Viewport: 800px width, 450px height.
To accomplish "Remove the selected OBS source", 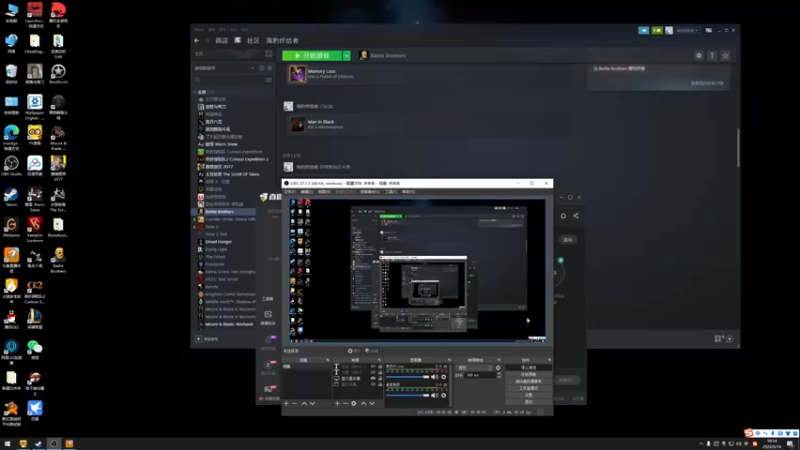I will pyautogui.click(x=345, y=403).
